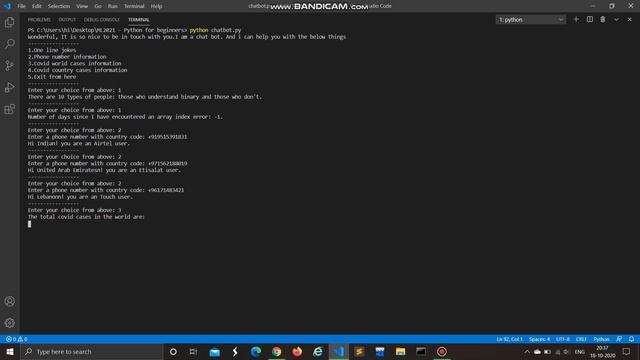
Task: Open the Run menu
Action: pyautogui.click(x=113, y=6)
